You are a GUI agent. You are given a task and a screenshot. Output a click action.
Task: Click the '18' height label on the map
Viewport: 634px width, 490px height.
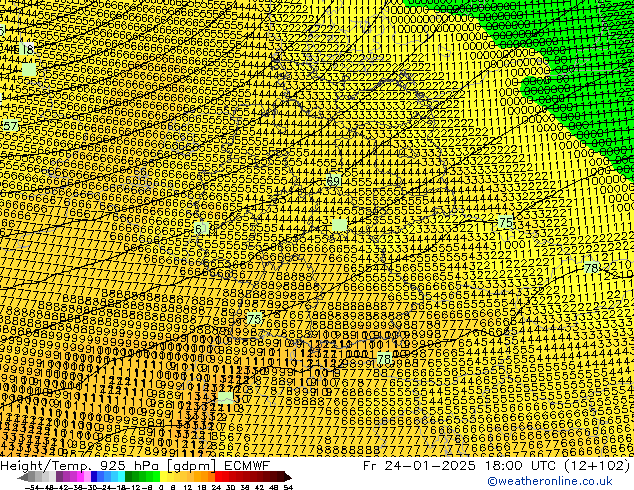[x=27, y=49]
